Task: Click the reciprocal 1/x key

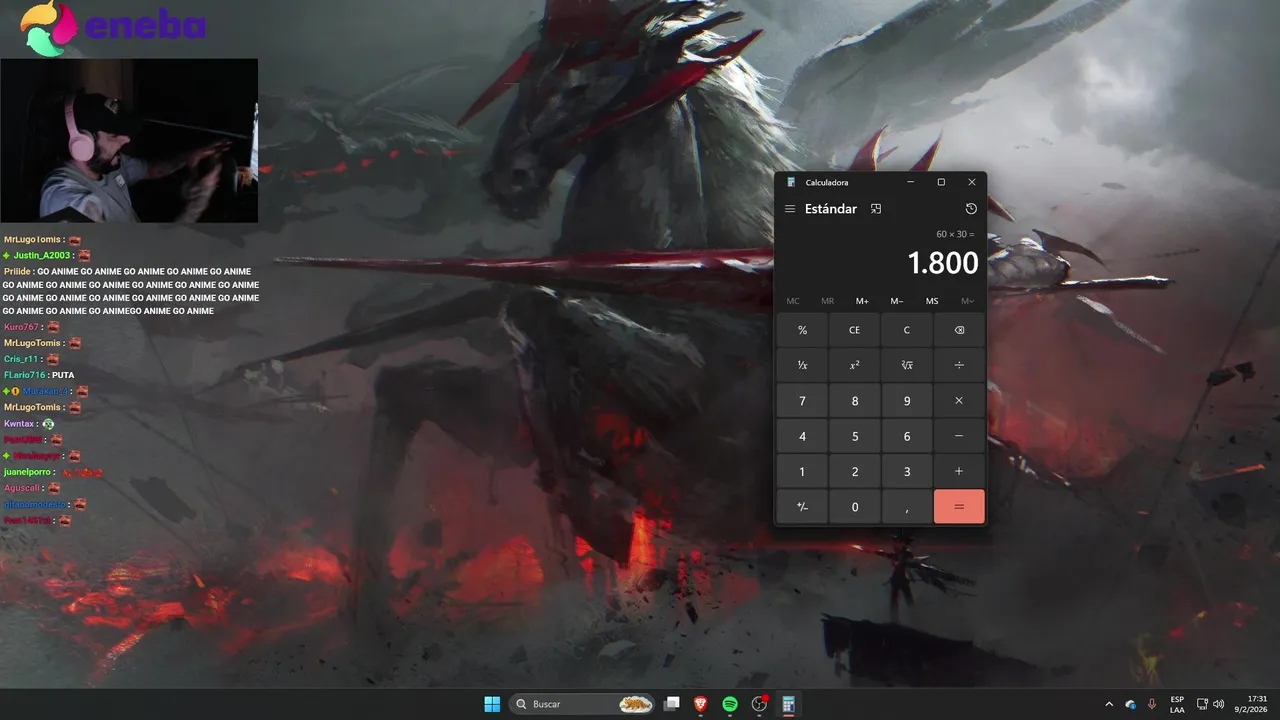Action: (802, 365)
